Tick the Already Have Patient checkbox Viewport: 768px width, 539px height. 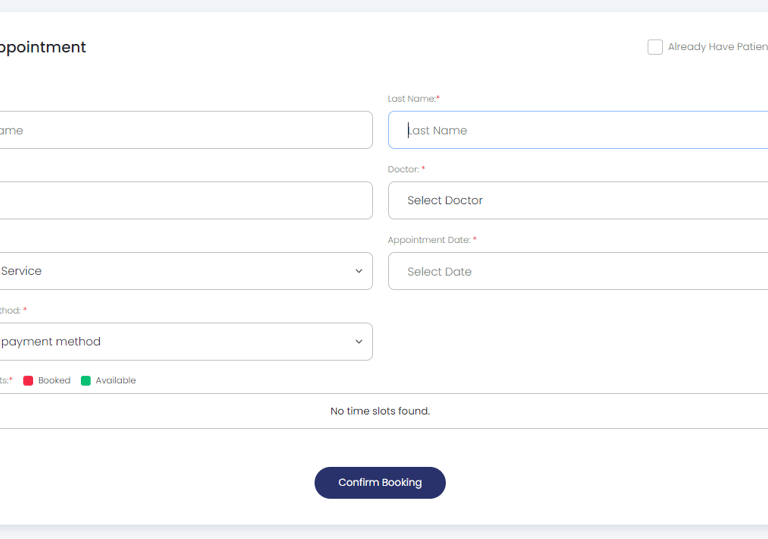point(655,47)
